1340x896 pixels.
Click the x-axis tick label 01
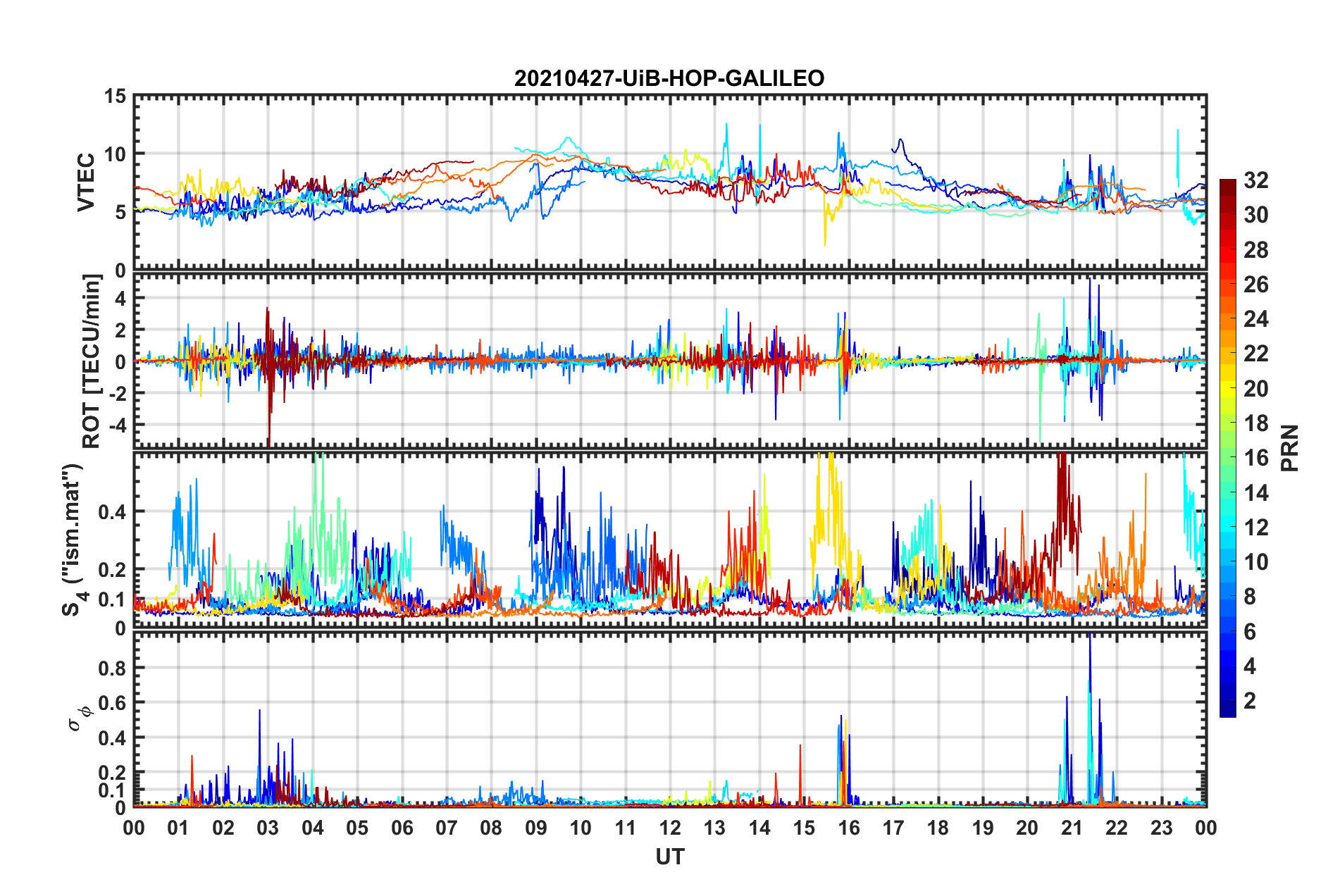178,828
